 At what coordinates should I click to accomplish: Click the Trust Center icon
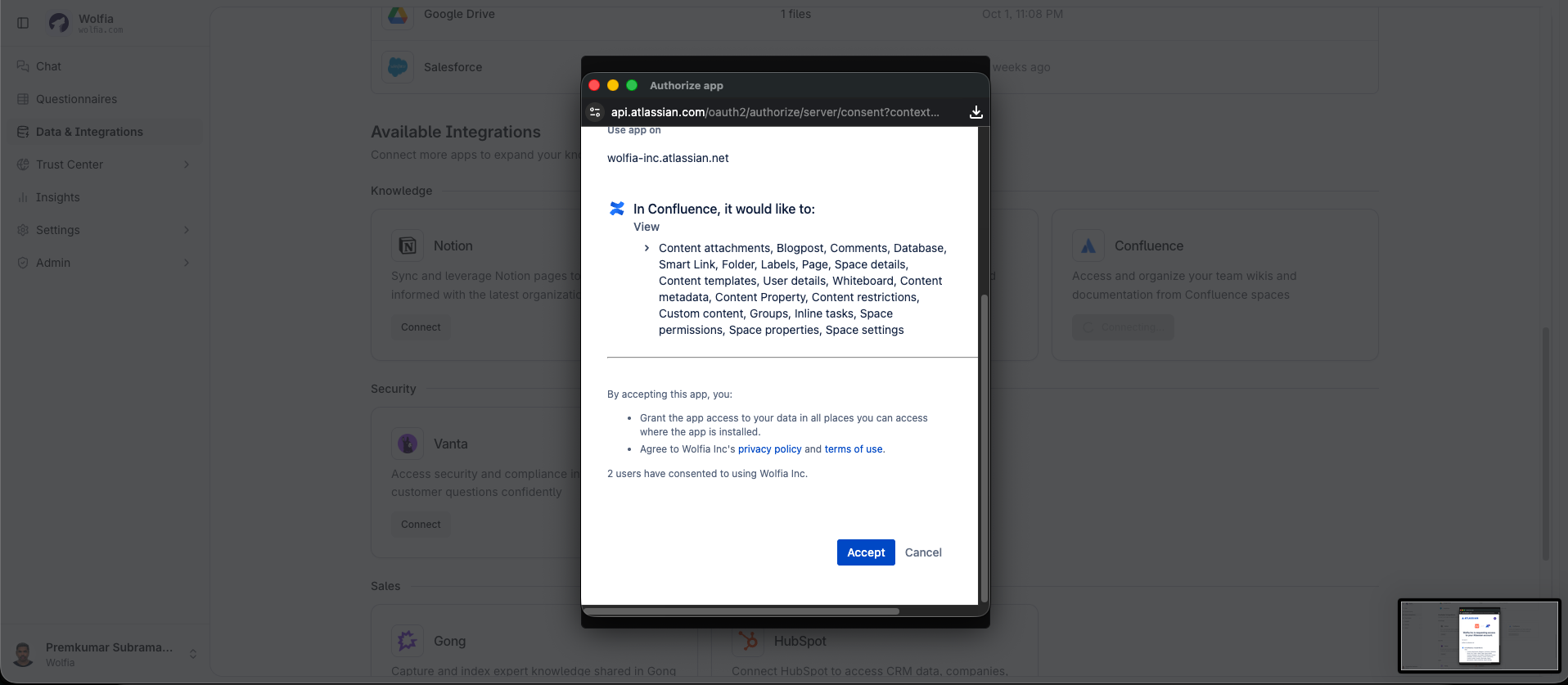[23, 164]
